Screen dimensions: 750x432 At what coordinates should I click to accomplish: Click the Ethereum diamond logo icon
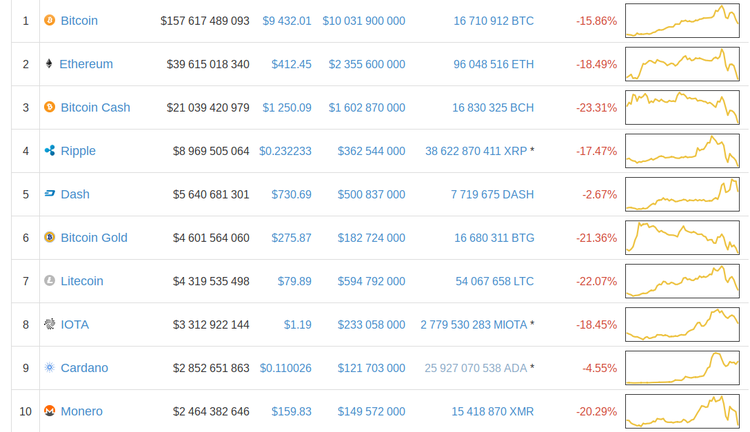click(49, 64)
